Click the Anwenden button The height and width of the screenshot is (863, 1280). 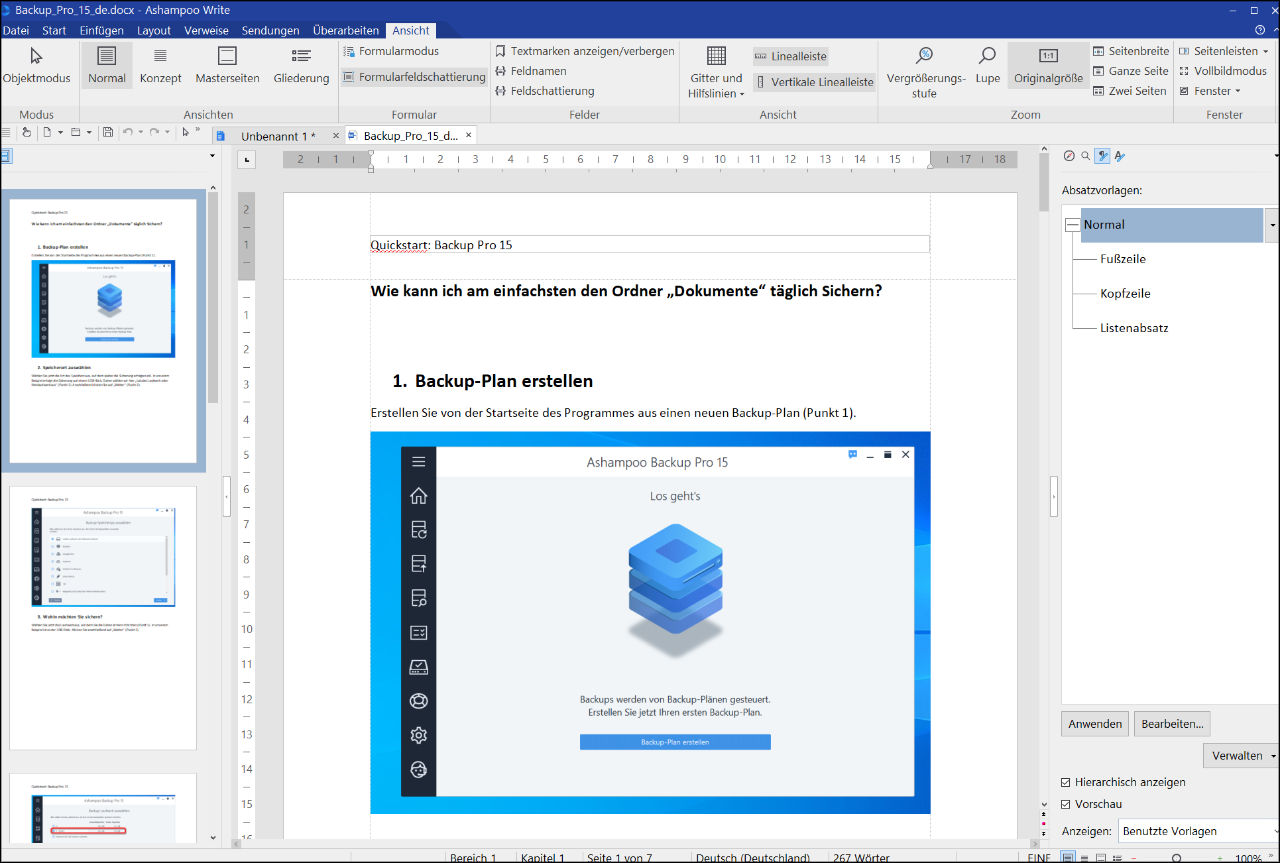[x=1095, y=724]
